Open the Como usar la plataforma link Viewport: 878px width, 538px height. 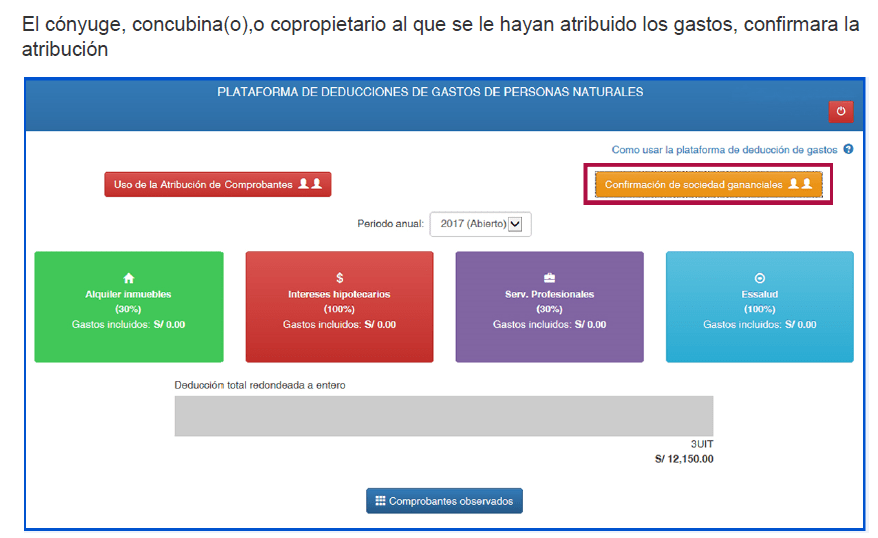click(x=724, y=149)
